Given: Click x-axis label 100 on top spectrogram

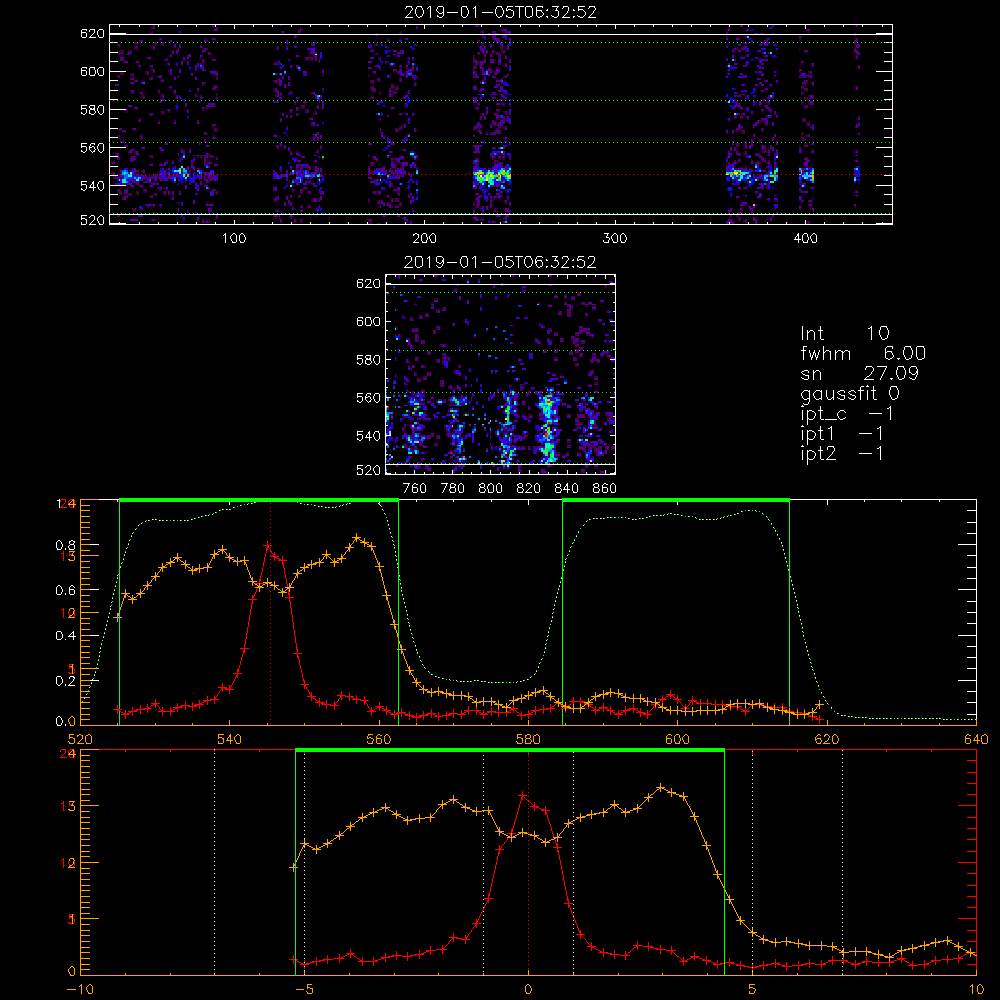Looking at the screenshot, I should (x=234, y=239).
